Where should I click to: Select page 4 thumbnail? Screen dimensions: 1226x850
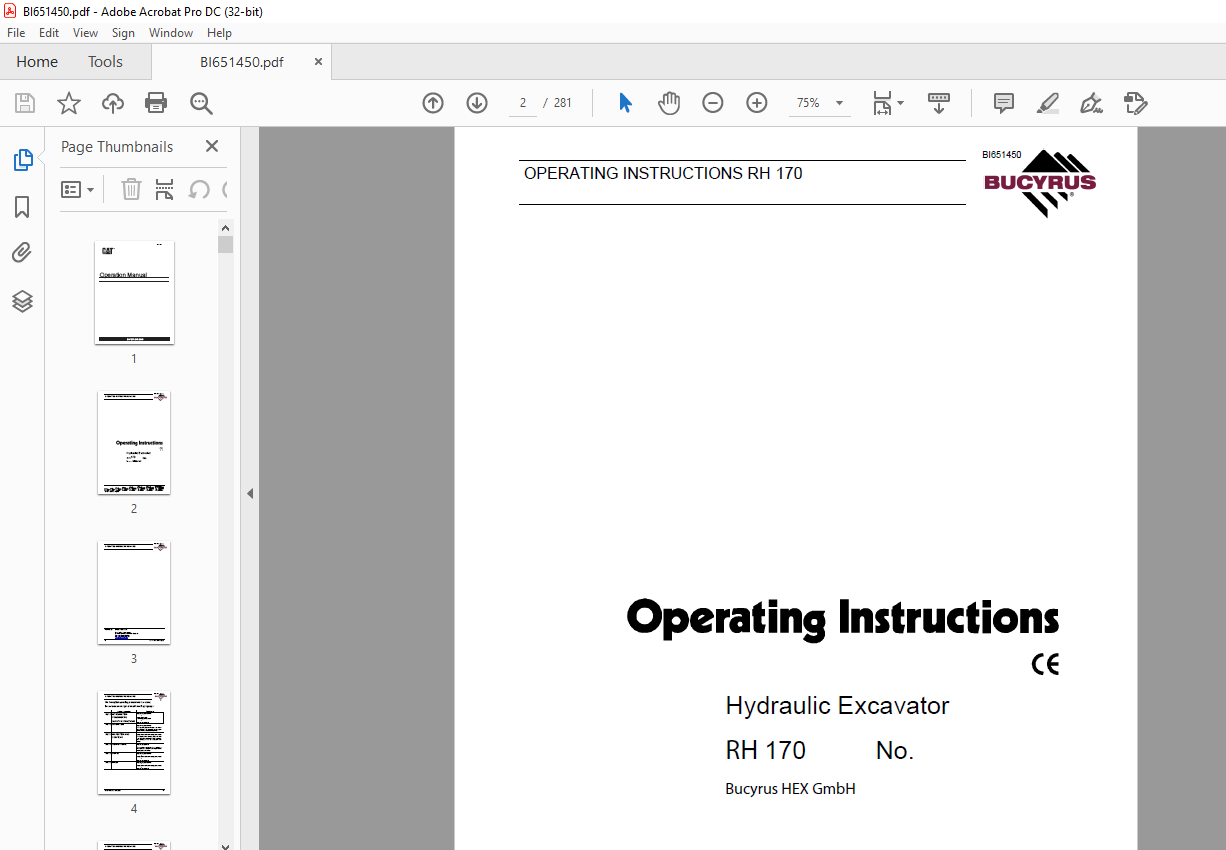pos(134,743)
